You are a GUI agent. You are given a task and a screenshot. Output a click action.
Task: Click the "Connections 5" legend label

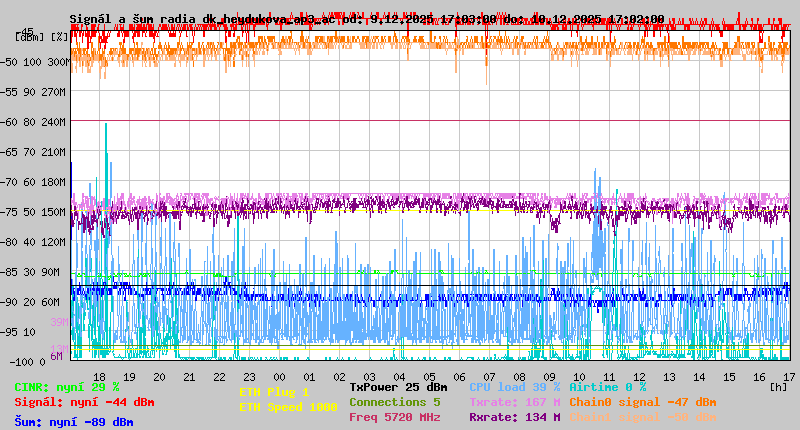pos(395,402)
